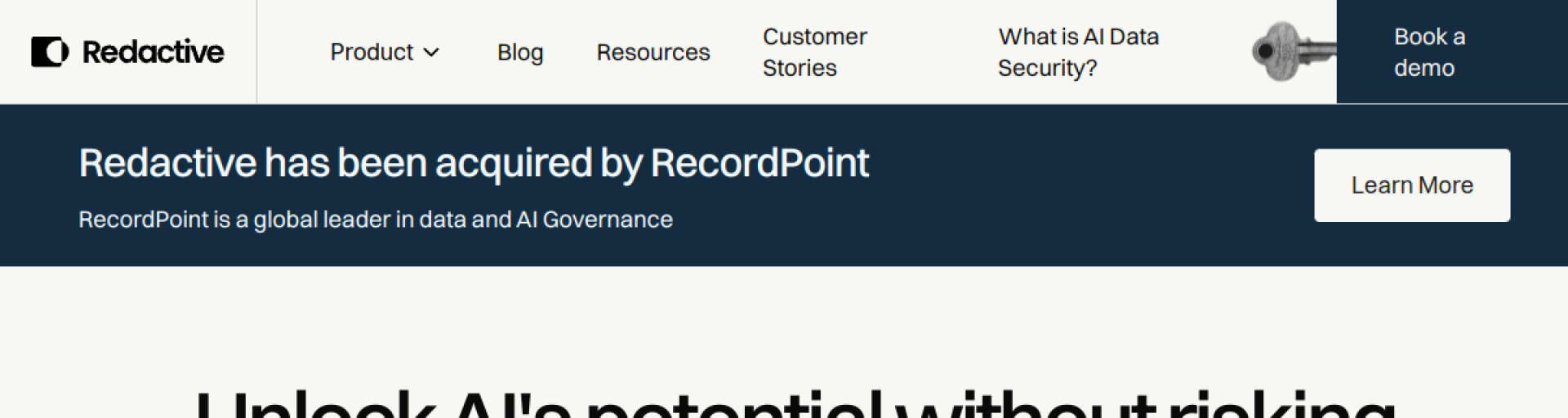Click the Redactive logo icon
Viewport: 1568px width, 418px height.
coord(50,52)
